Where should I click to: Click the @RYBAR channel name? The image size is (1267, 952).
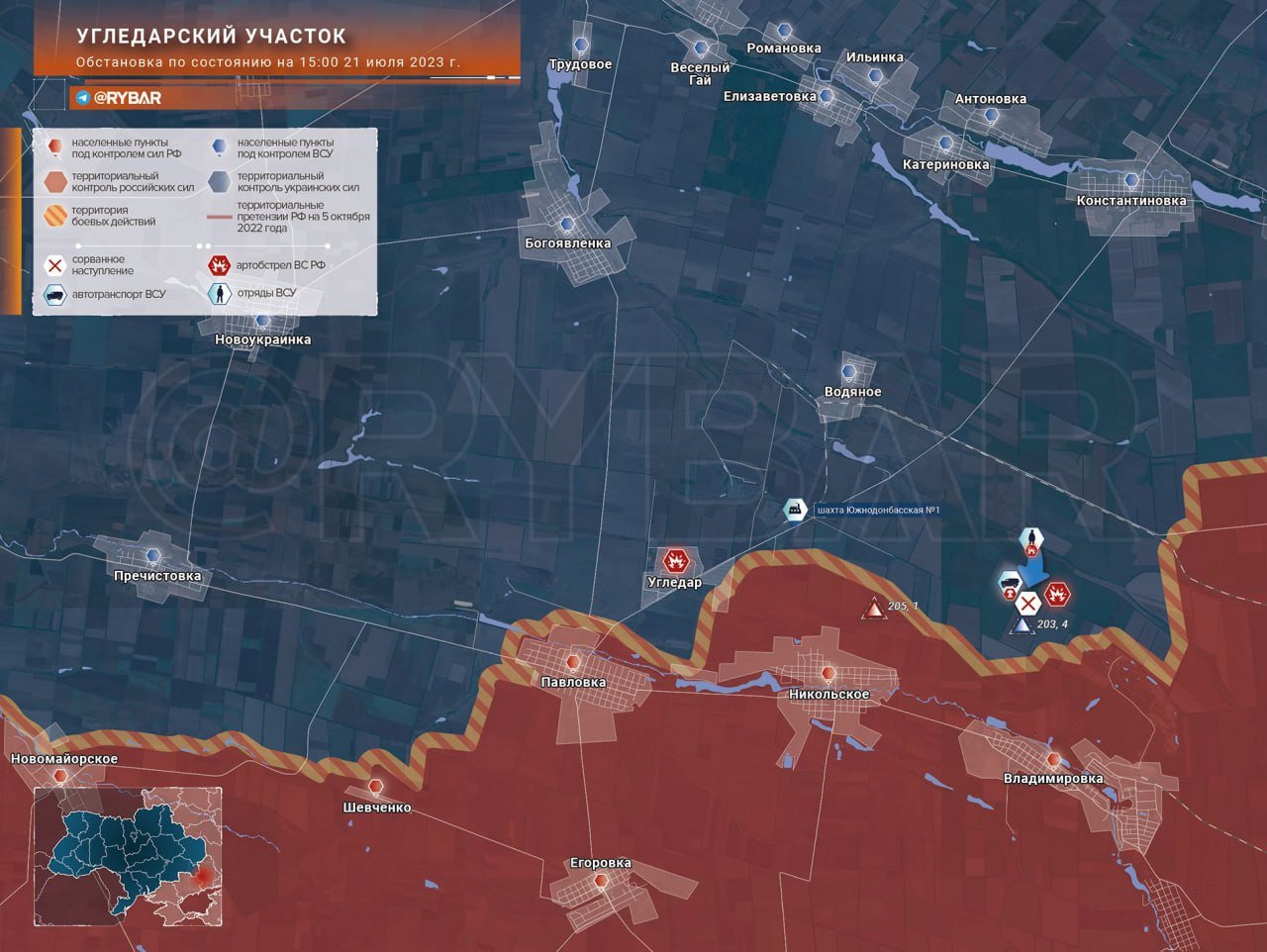128,98
